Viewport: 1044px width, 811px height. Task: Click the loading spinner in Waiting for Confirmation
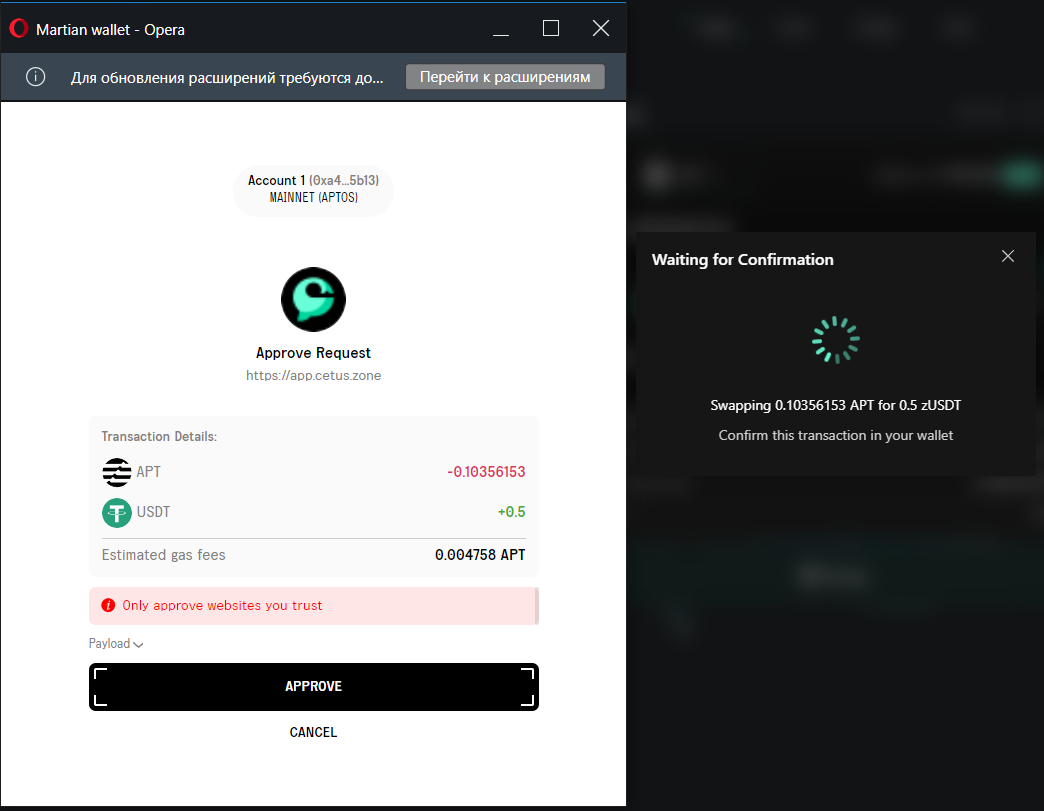tap(835, 339)
